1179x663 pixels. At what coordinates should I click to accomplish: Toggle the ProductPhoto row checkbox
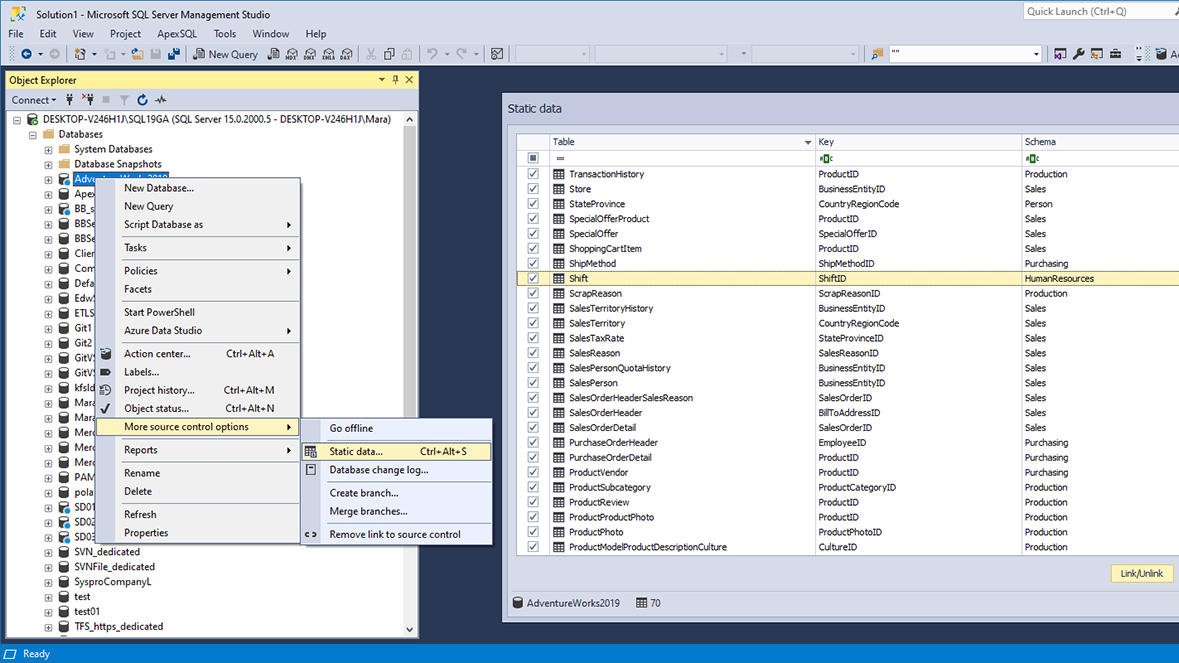tap(533, 532)
